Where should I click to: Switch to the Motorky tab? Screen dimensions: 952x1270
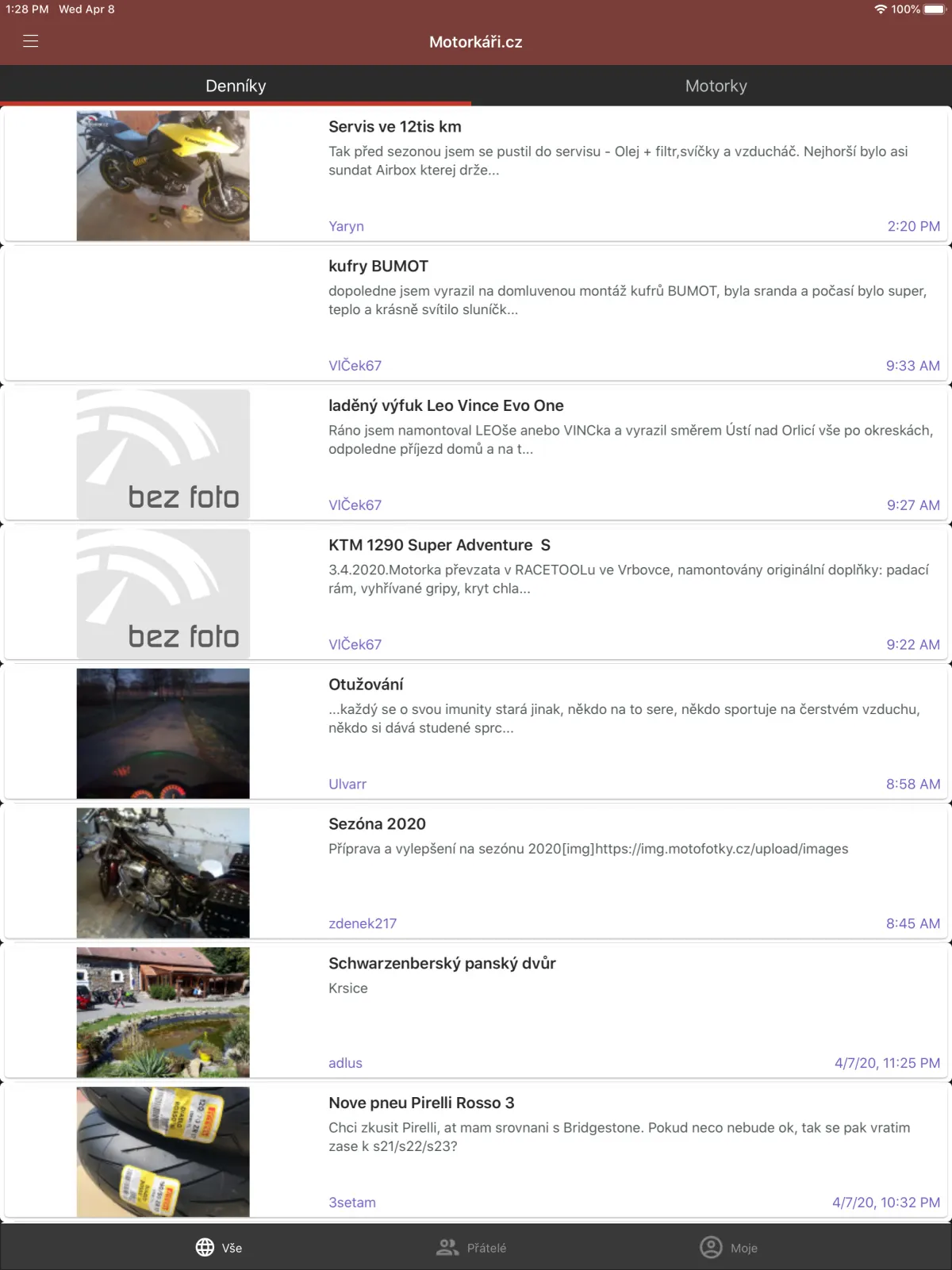click(716, 86)
